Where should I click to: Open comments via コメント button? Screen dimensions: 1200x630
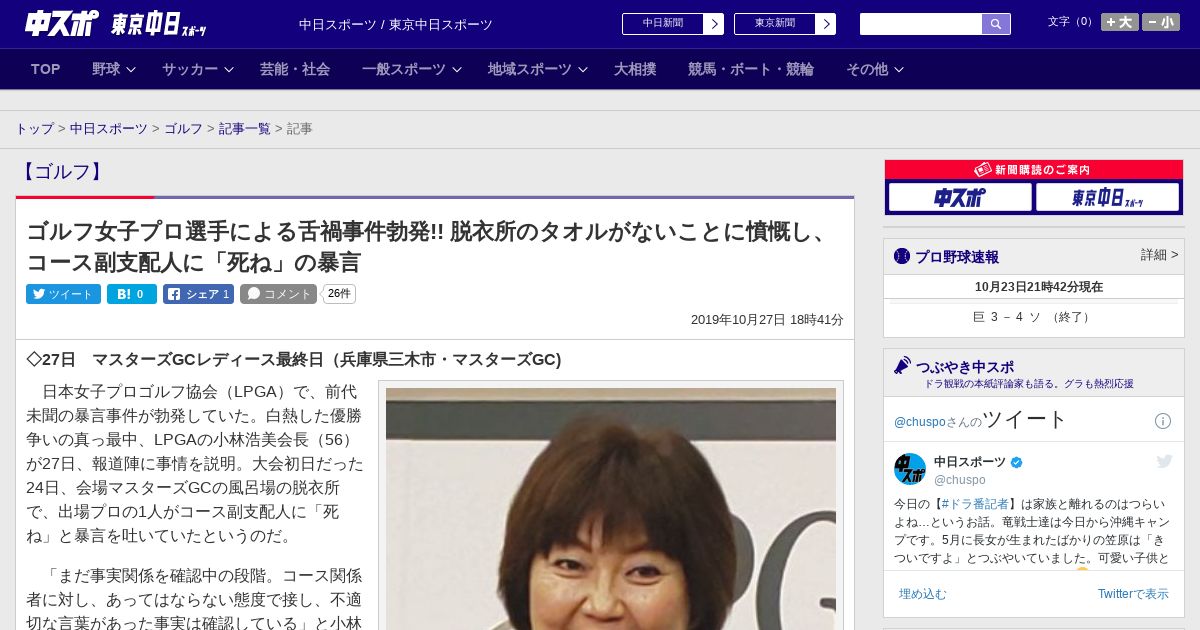279,294
